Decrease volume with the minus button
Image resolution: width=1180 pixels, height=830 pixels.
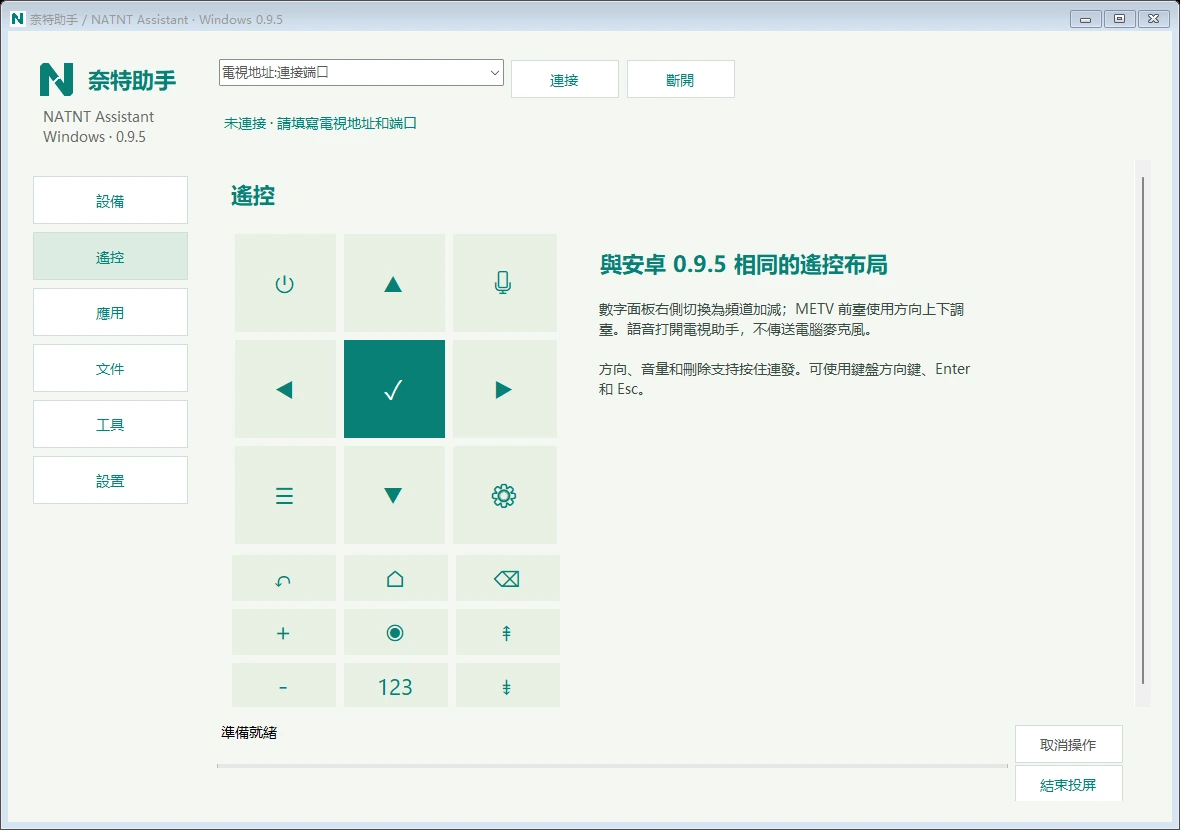[x=284, y=686]
